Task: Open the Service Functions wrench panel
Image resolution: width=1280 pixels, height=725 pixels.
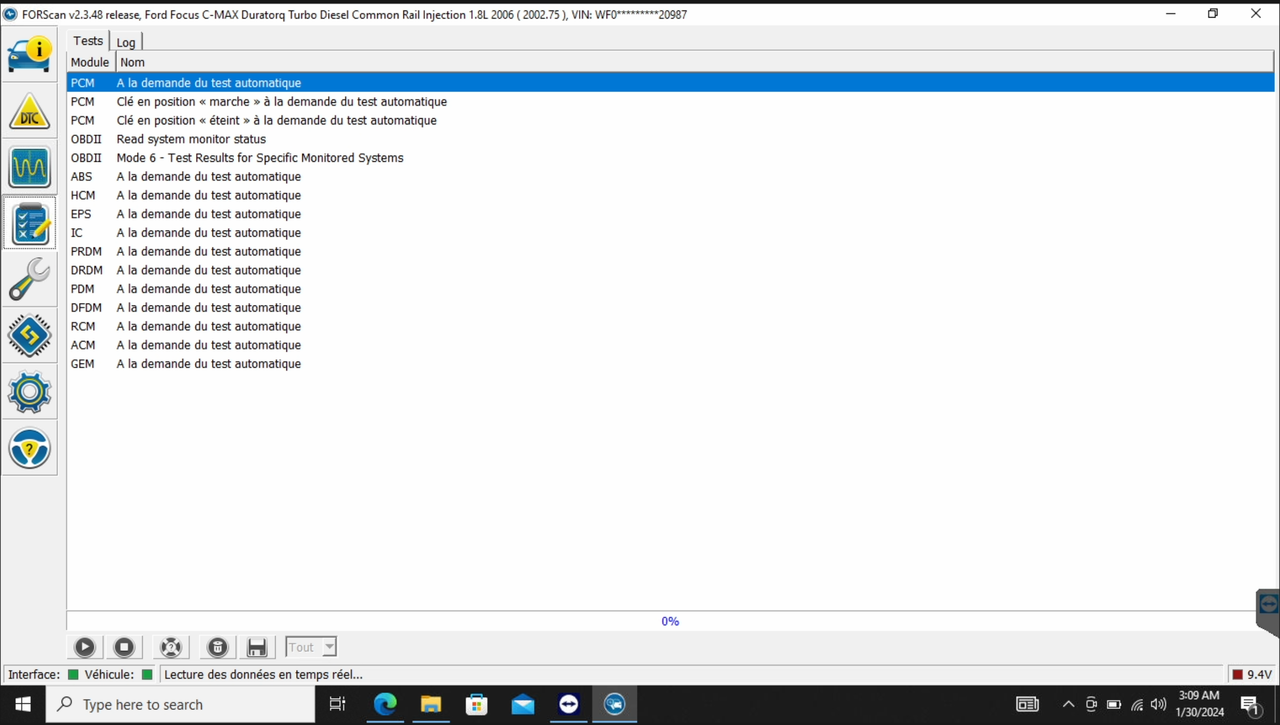Action: pyautogui.click(x=30, y=280)
